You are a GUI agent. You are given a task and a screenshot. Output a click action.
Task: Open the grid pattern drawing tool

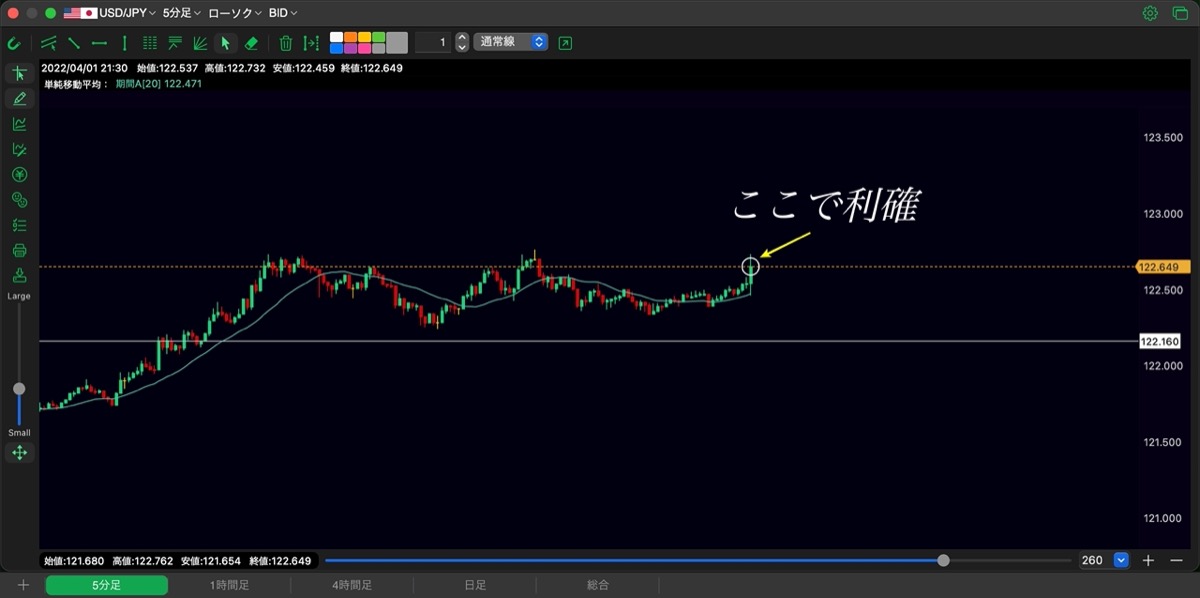[x=149, y=43]
